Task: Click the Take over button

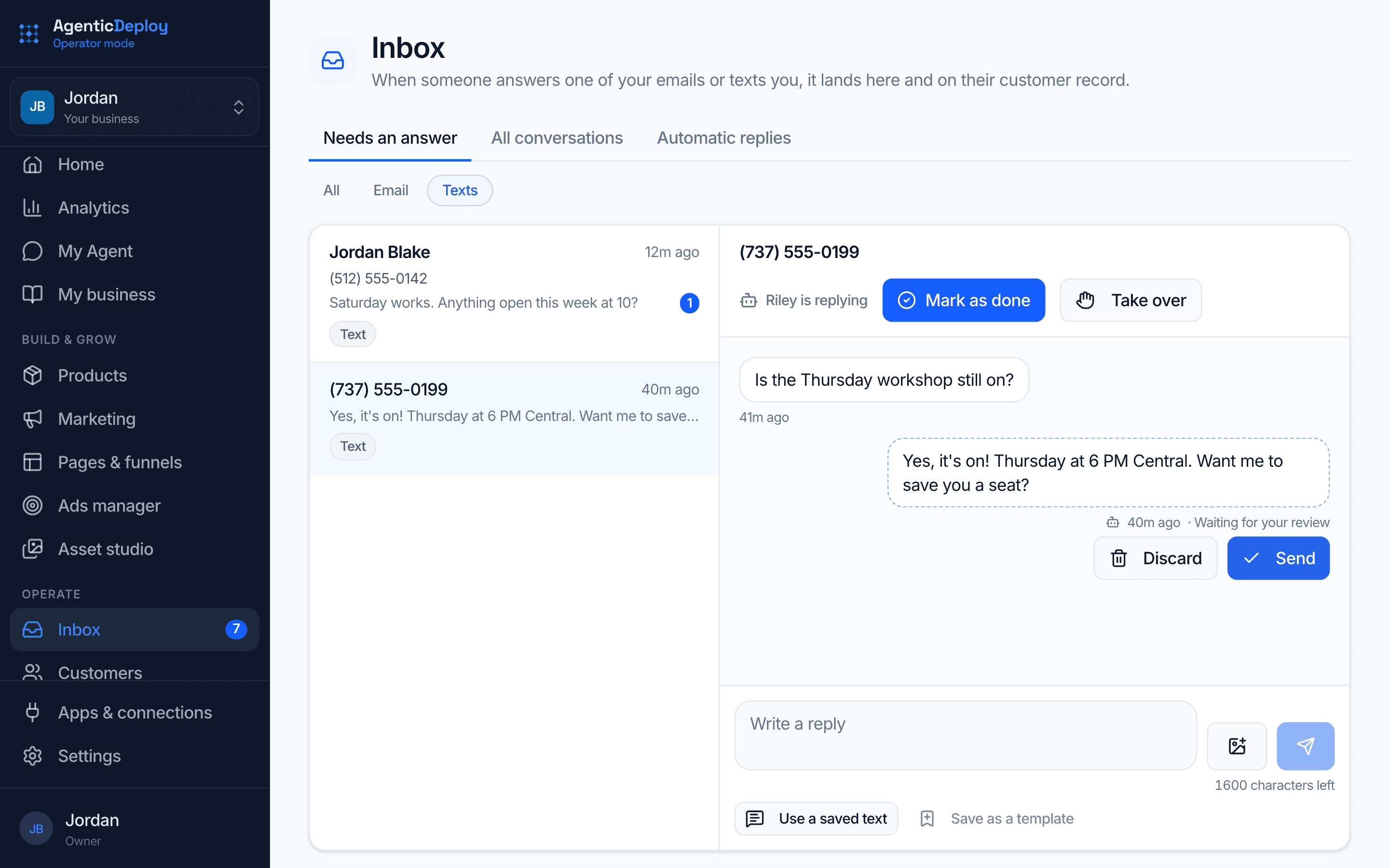Action: 1130,300
